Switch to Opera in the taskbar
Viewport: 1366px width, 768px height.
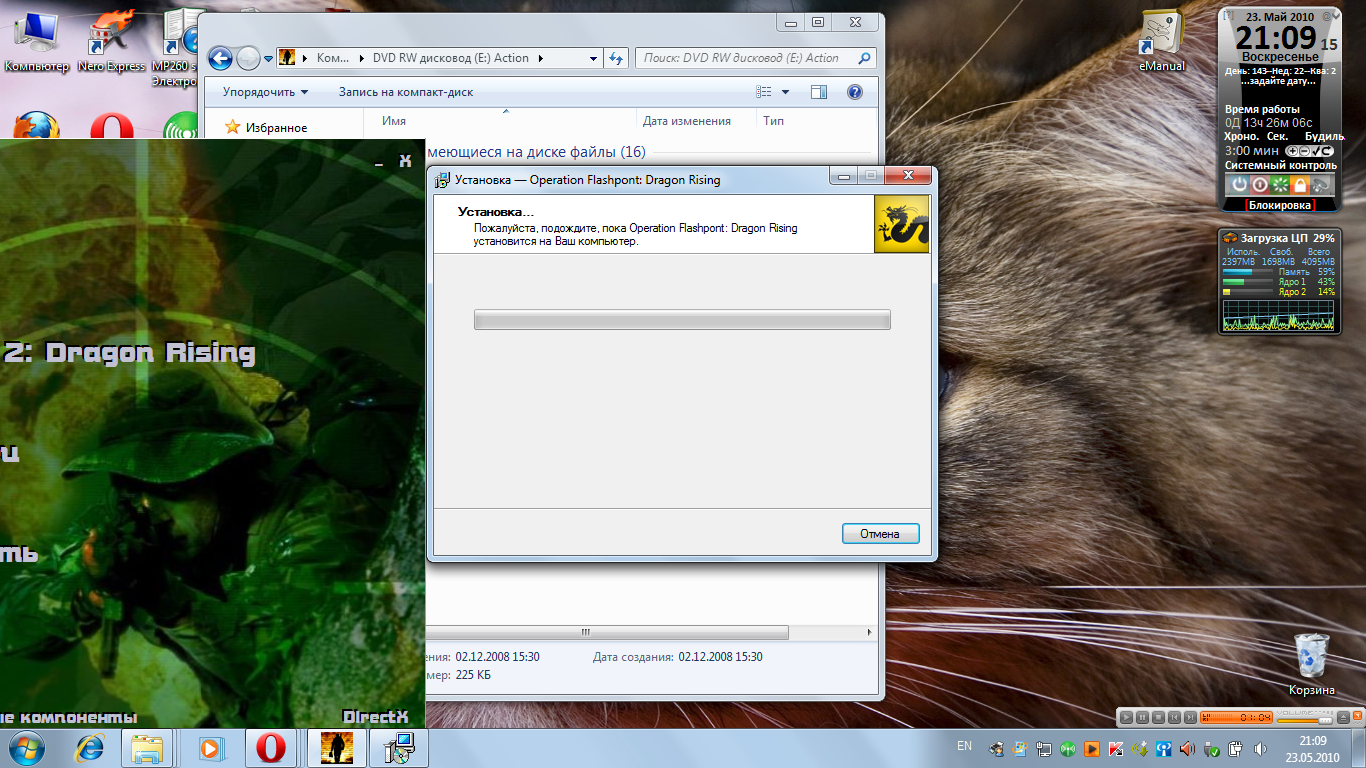[x=270, y=748]
